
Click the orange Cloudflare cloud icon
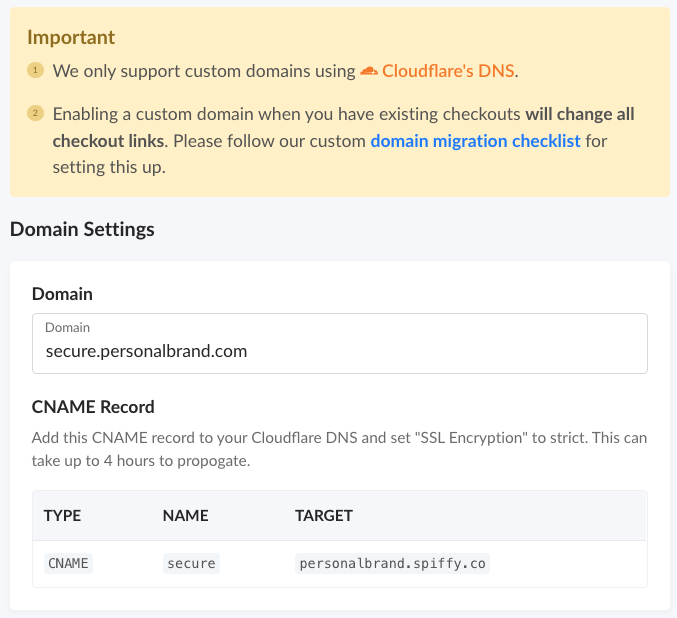pyautogui.click(x=369, y=71)
